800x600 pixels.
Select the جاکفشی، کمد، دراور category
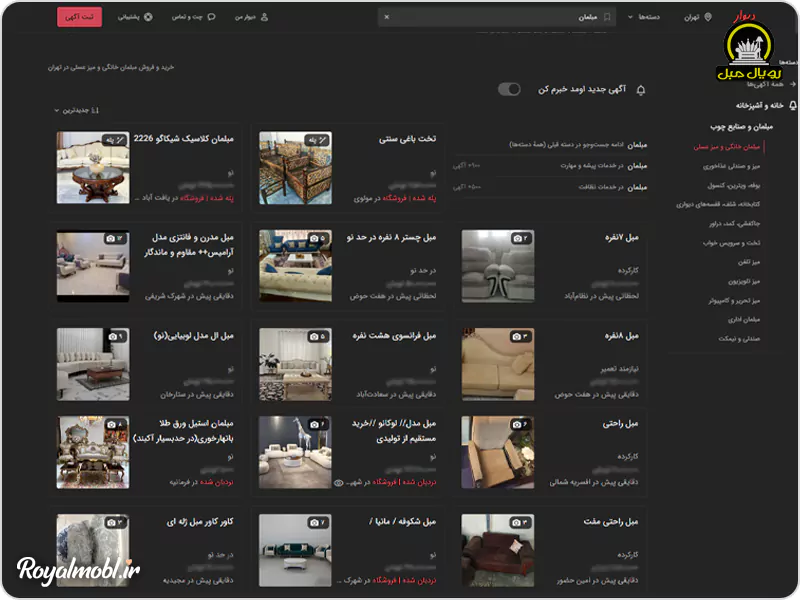(734, 224)
